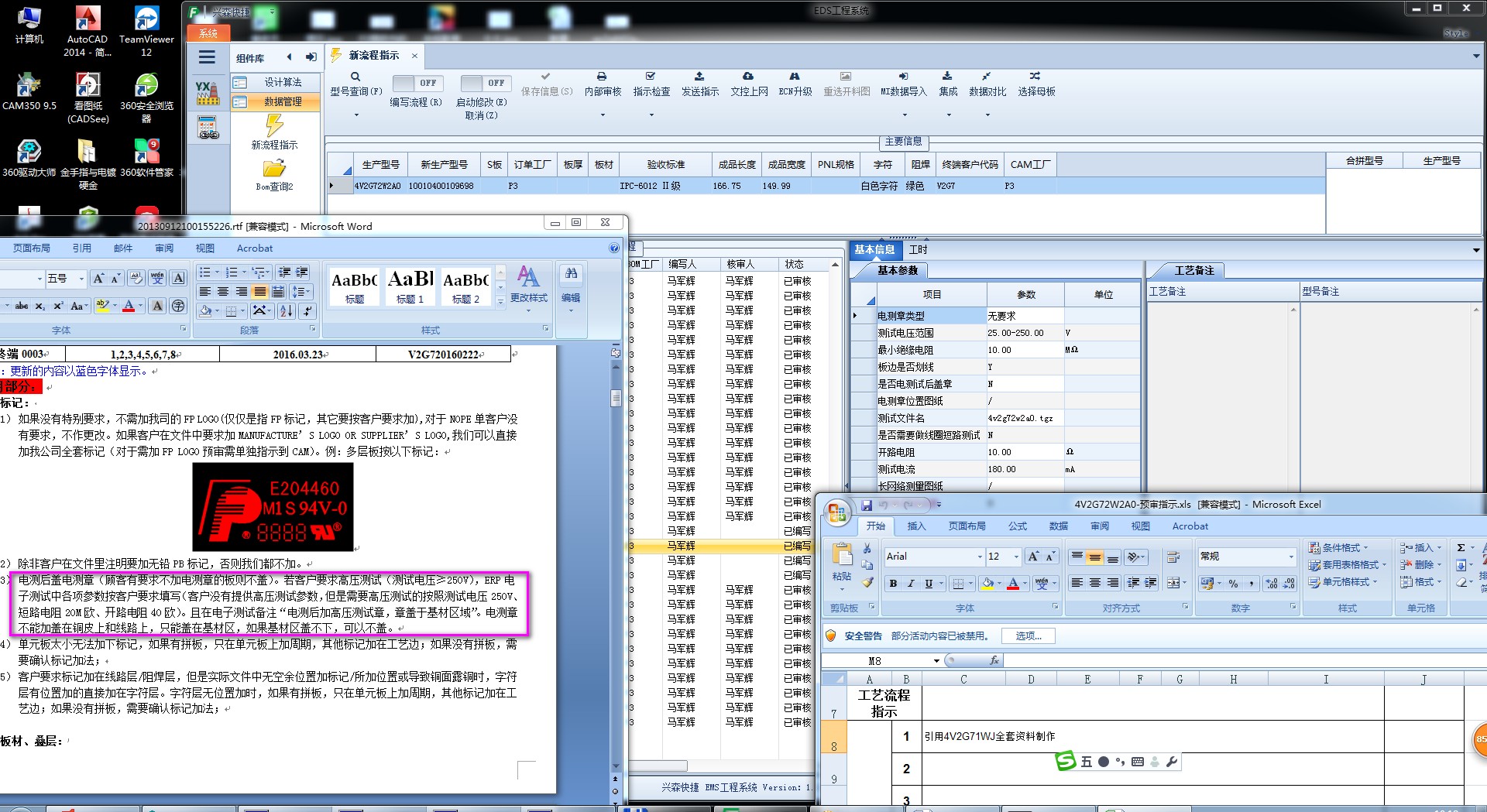
Task: Apply 标题 1 style in Word
Action: coord(410,286)
